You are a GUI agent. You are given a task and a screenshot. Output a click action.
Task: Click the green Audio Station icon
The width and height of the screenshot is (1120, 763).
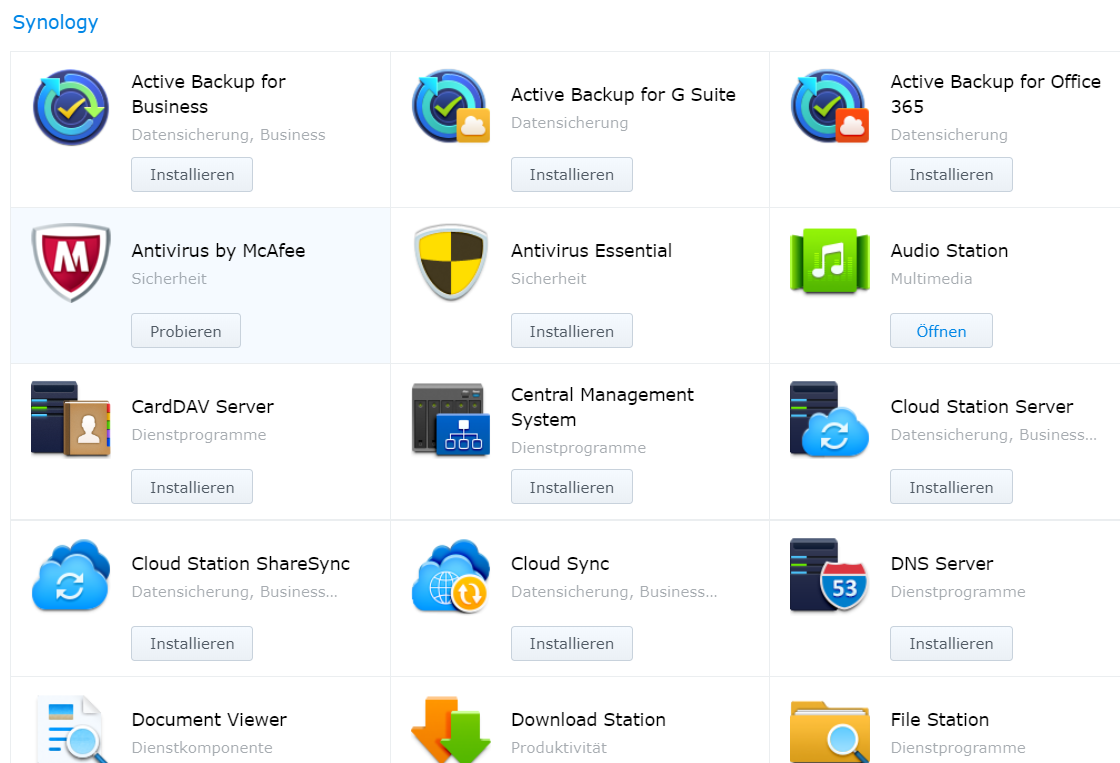pos(830,261)
